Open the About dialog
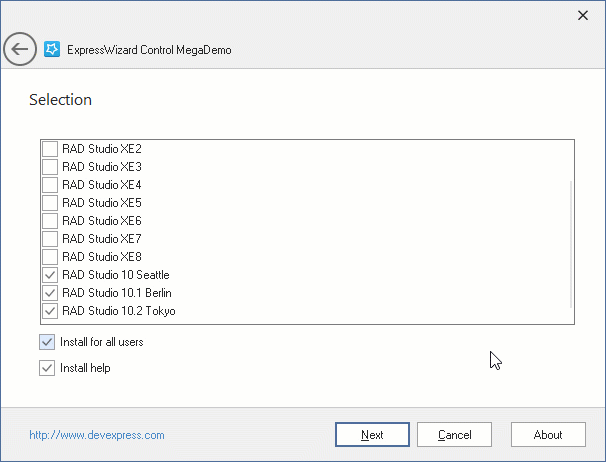 click(x=548, y=435)
